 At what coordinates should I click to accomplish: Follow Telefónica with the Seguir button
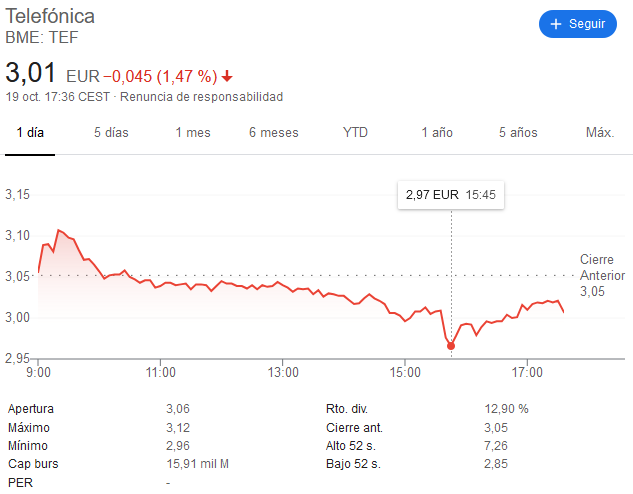(578, 24)
